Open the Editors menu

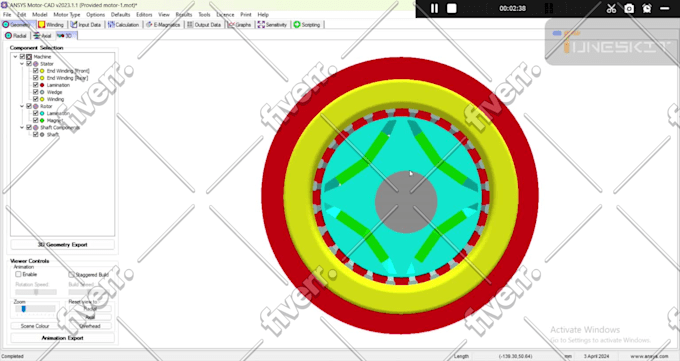point(144,14)
